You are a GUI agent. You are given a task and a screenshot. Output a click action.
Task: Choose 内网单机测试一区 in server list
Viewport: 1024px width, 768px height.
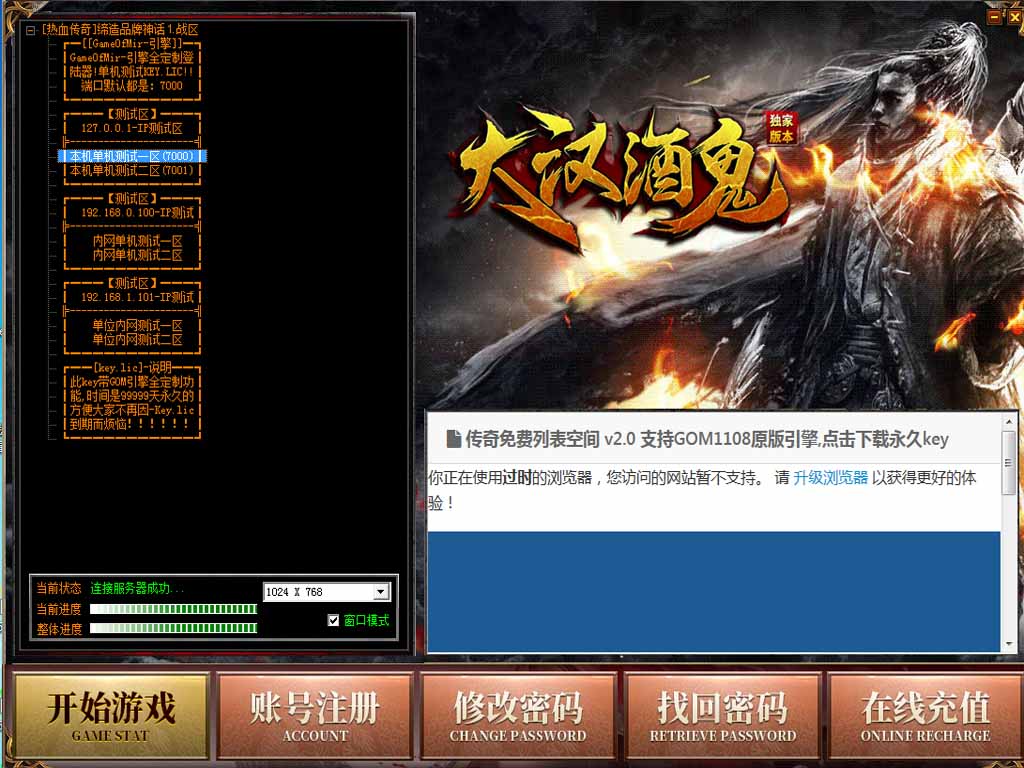pos(137,241)
